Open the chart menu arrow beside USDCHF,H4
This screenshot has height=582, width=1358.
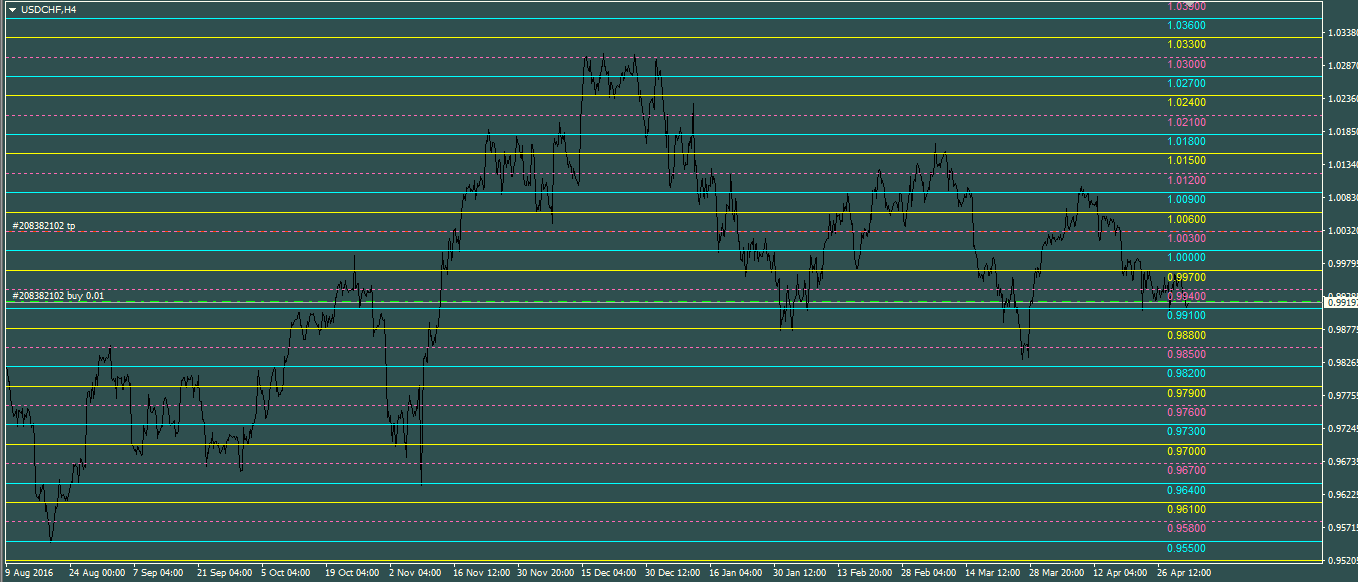[x=12, y=9]
